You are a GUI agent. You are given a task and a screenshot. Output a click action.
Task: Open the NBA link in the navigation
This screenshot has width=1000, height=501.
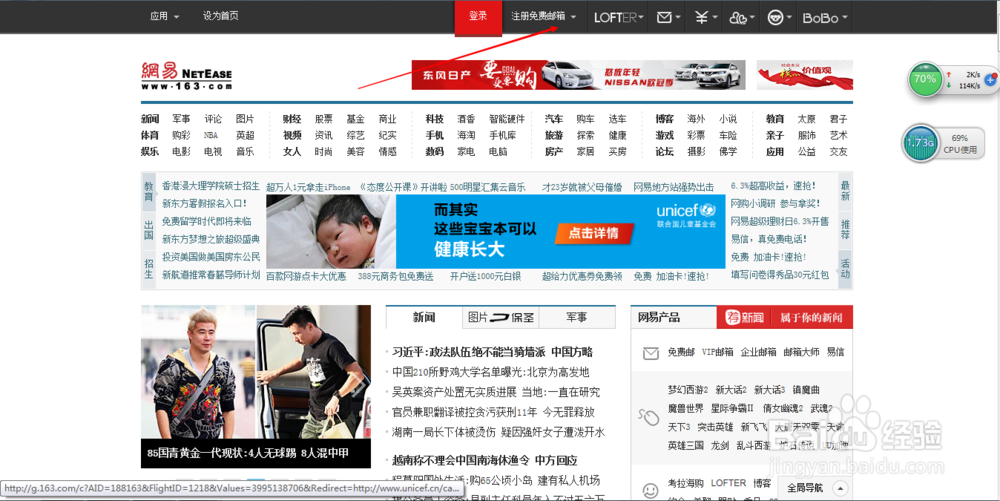pyautogui.click(x=211, y=136)
